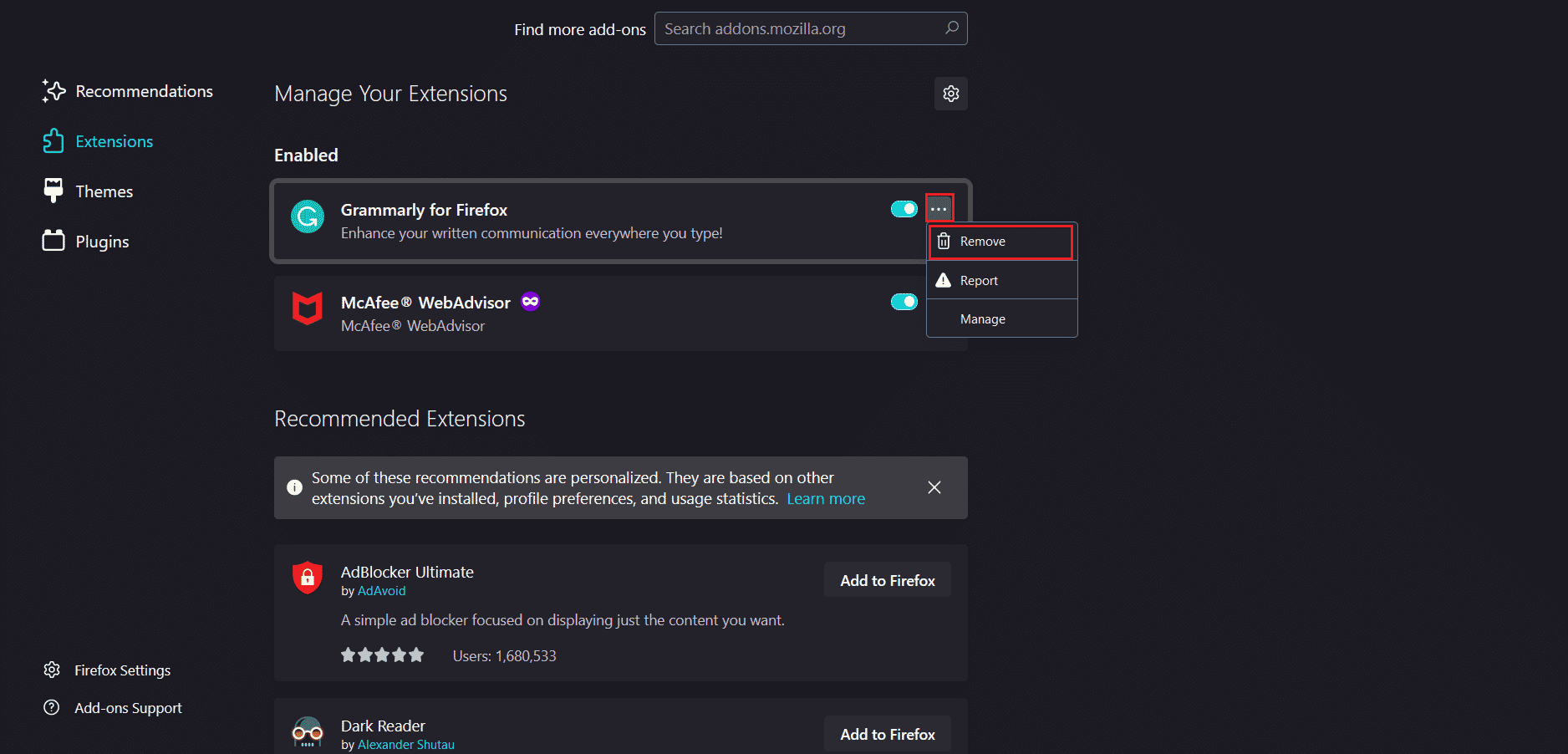Click the Themes paintbrush icon
The image size is (1568, 754).
[53, 191]
